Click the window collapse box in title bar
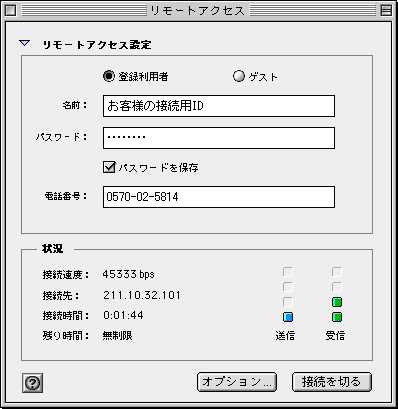Screen dimensions: 398x409 [386, 11]
